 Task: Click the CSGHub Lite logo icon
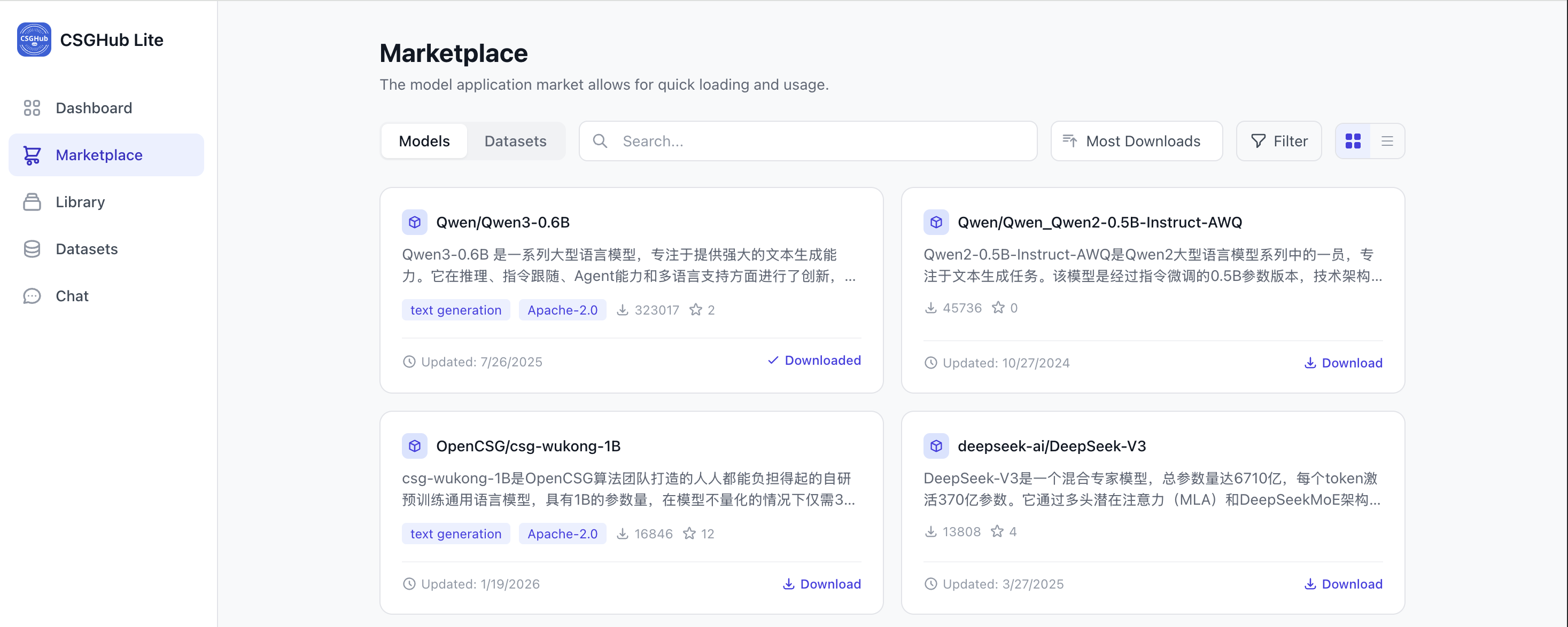[x=34, y=40]
